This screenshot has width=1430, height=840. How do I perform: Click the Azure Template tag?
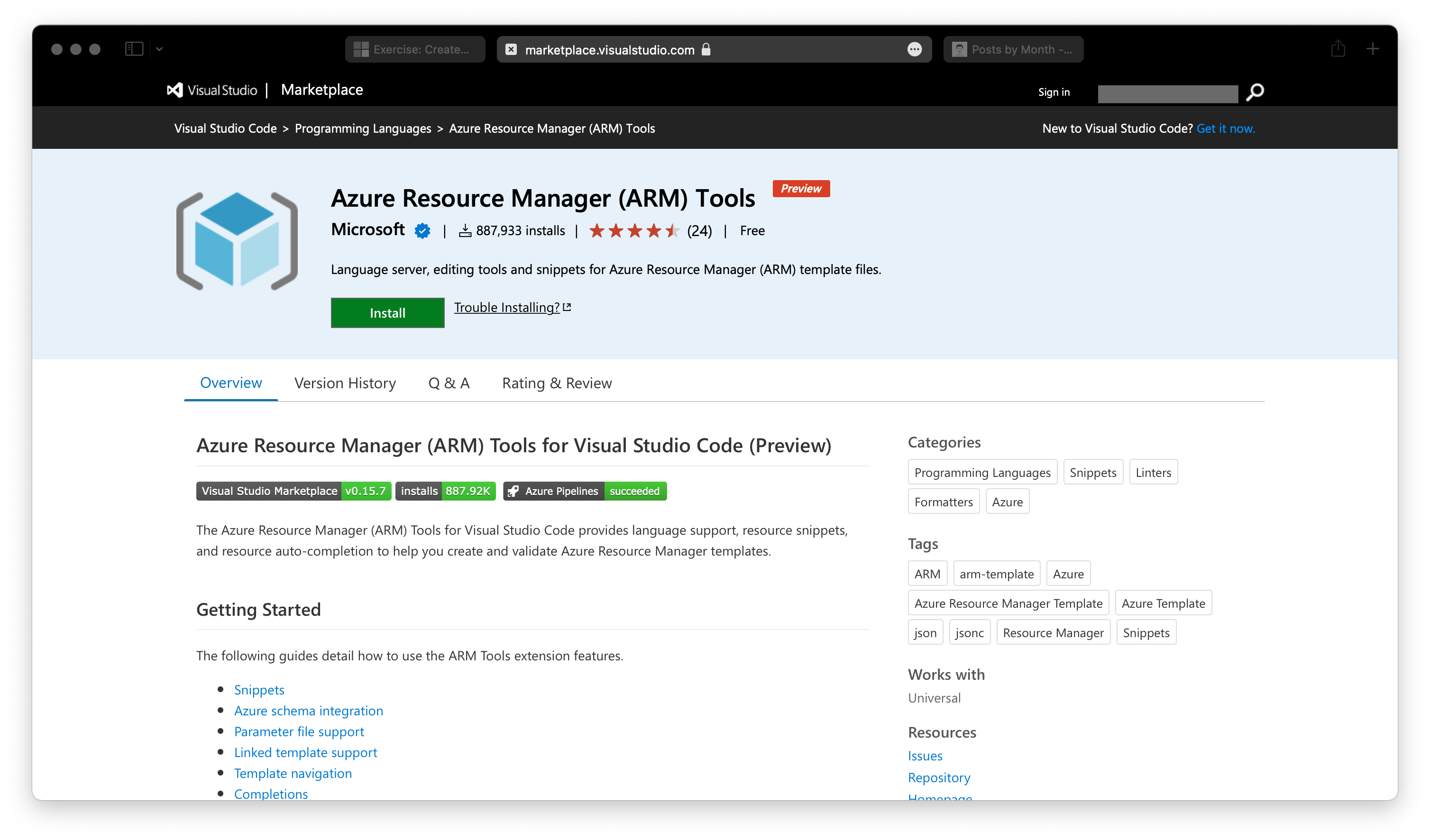1163,603
